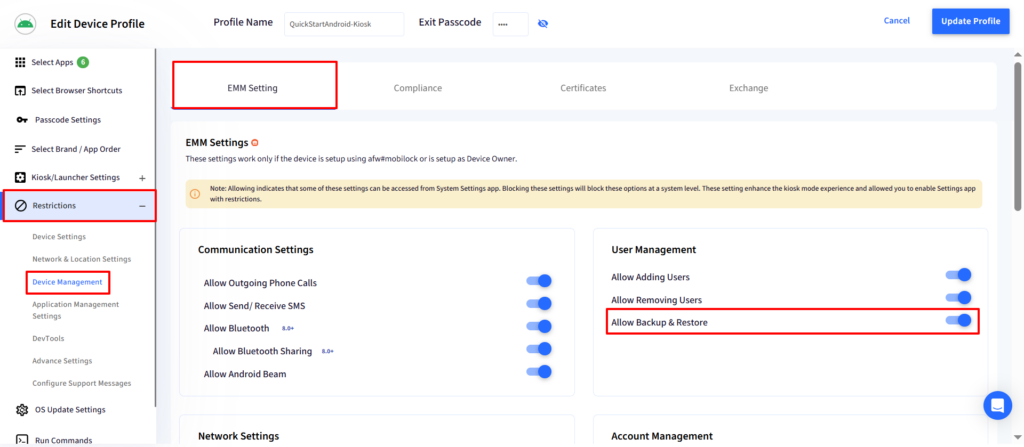This screenshot has width=1024, height=447.
Task: Toggle Allow Removing Users switch
Action: tap(958, 297)
